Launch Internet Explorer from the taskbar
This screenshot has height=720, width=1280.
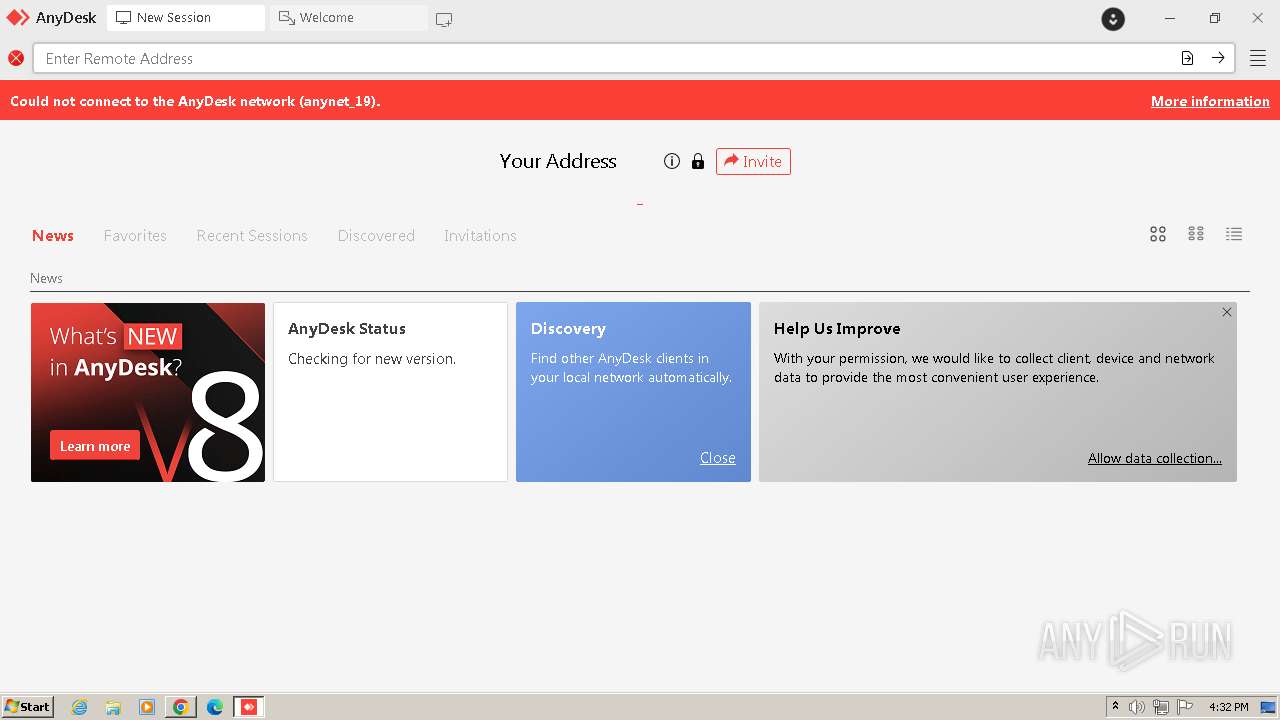click(x=80, y=707)
